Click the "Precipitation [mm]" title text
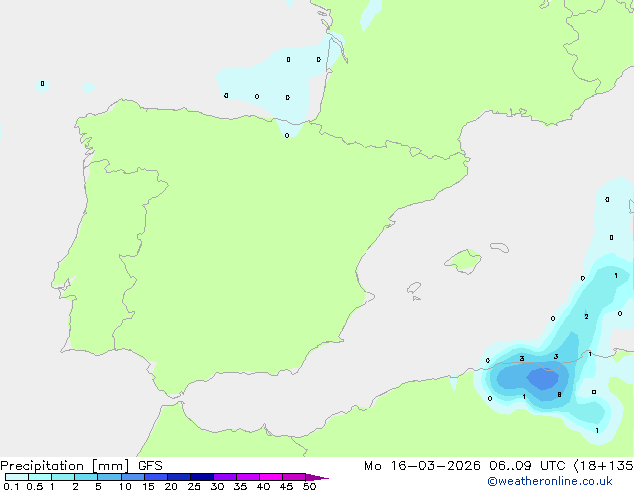 point(65,466)
